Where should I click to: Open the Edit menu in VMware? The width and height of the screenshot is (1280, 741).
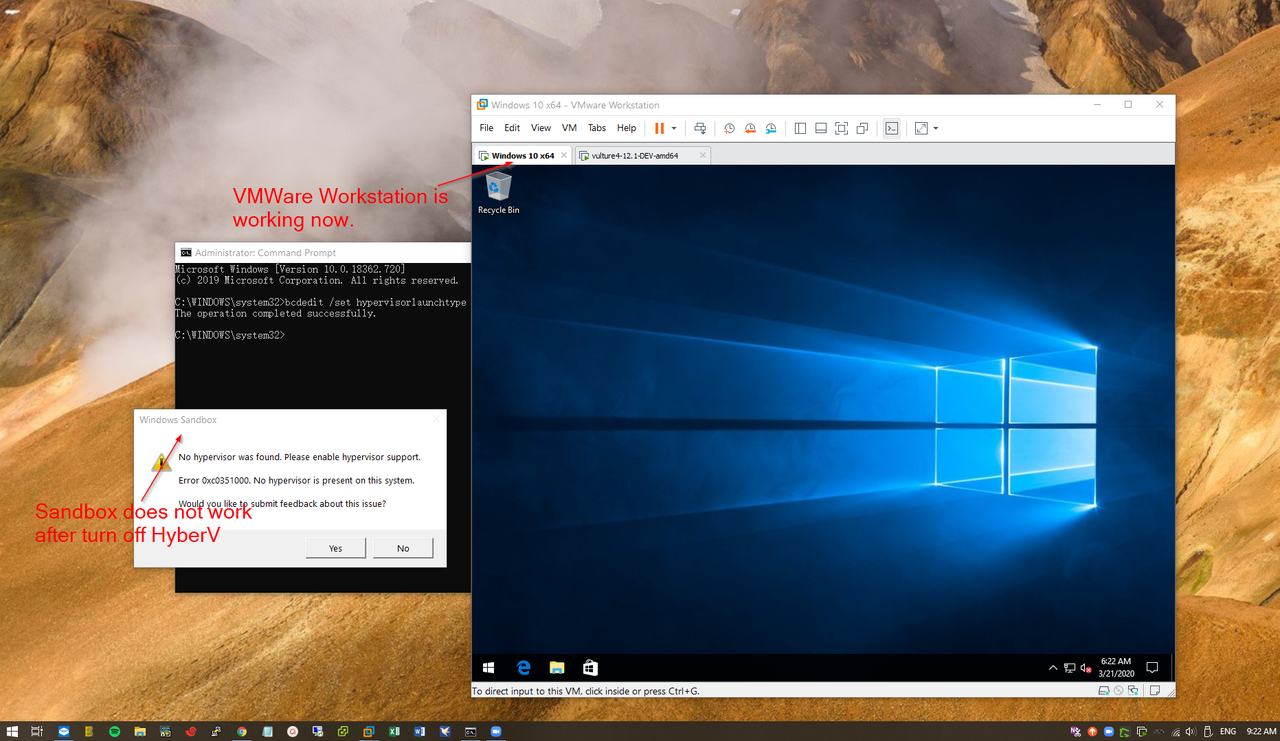512,128
